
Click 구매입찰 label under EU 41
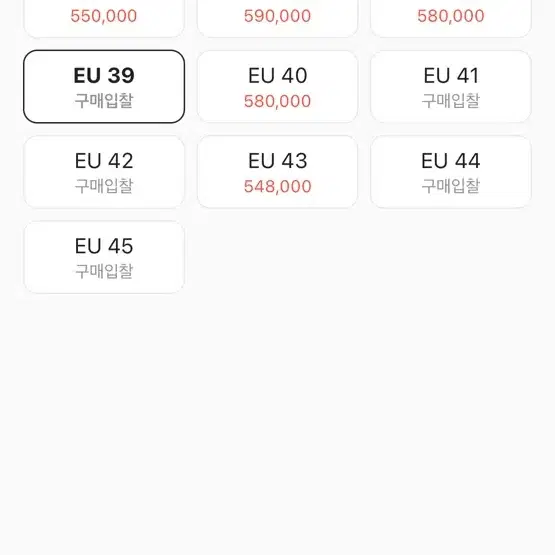[x=451, y=101]
